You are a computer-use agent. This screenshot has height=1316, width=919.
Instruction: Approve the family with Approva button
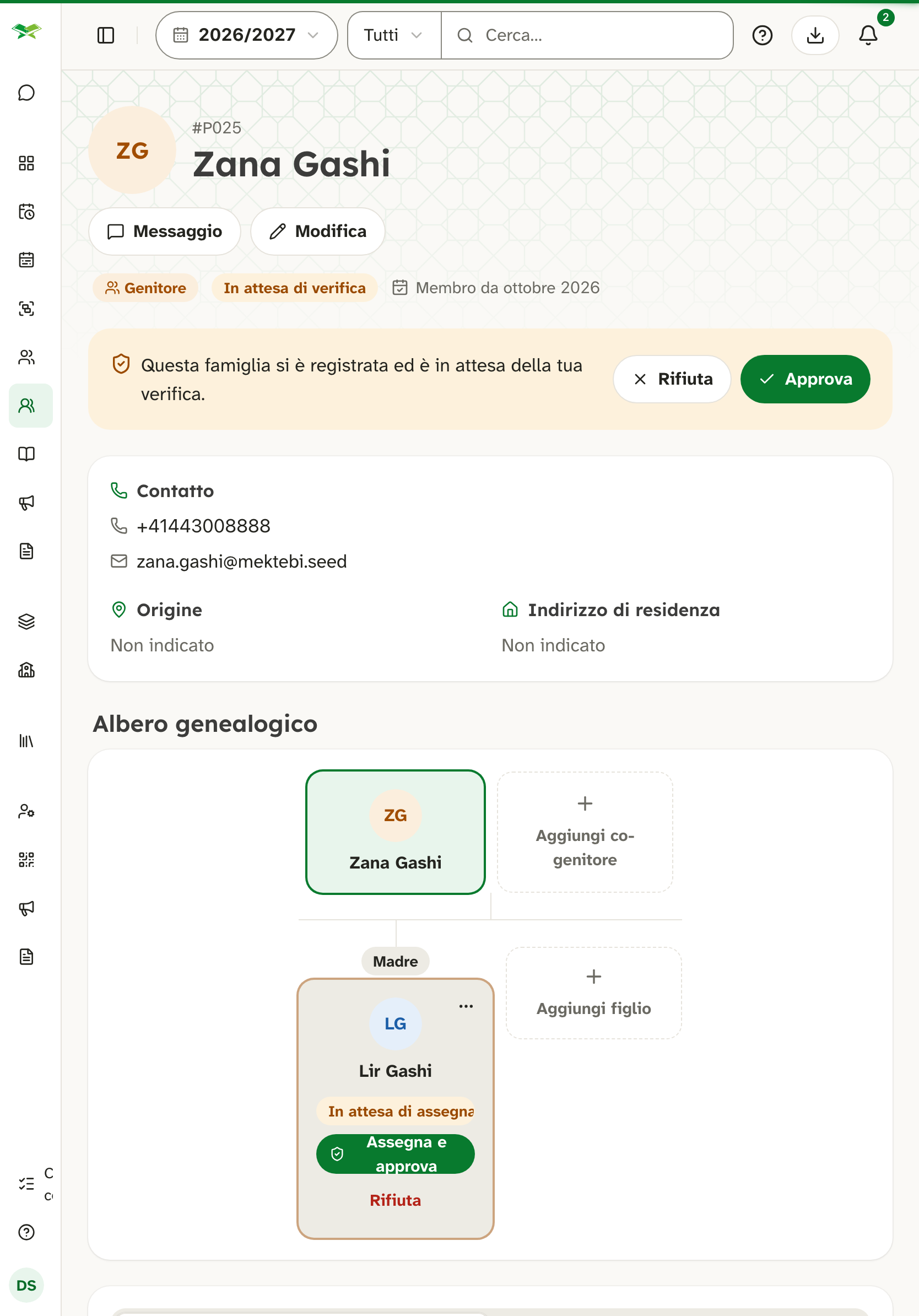(x=805, y=379)
